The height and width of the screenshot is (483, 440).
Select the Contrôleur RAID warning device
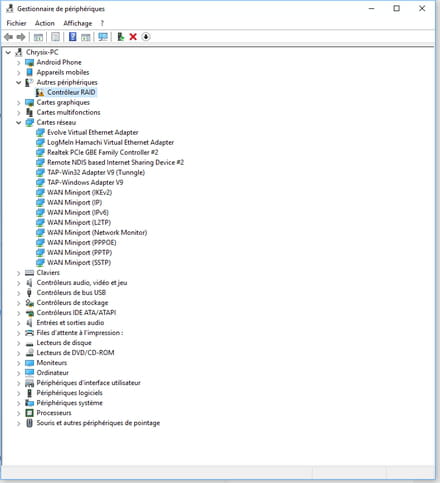71,92
